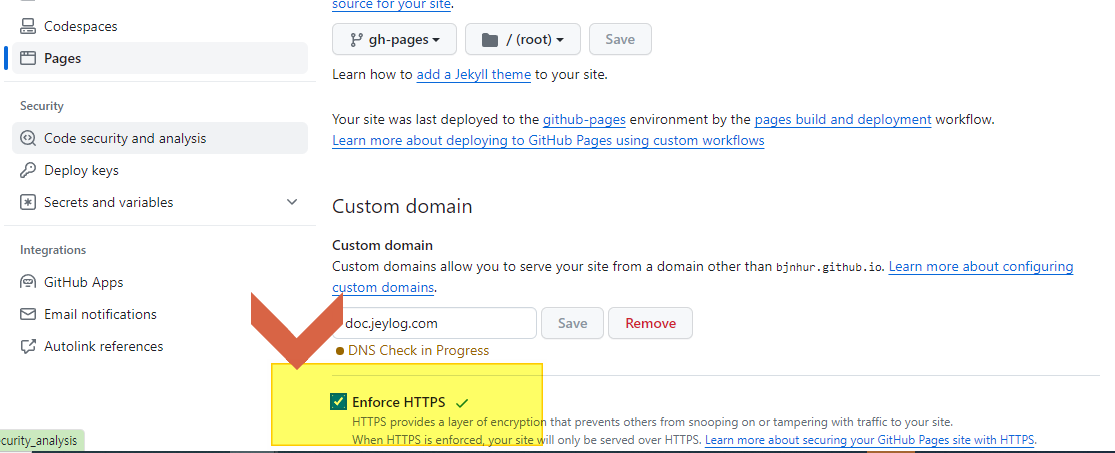Click the 'Custom domain' section heading
This screenshot has width=1115, height=453.
pos(402,207)
